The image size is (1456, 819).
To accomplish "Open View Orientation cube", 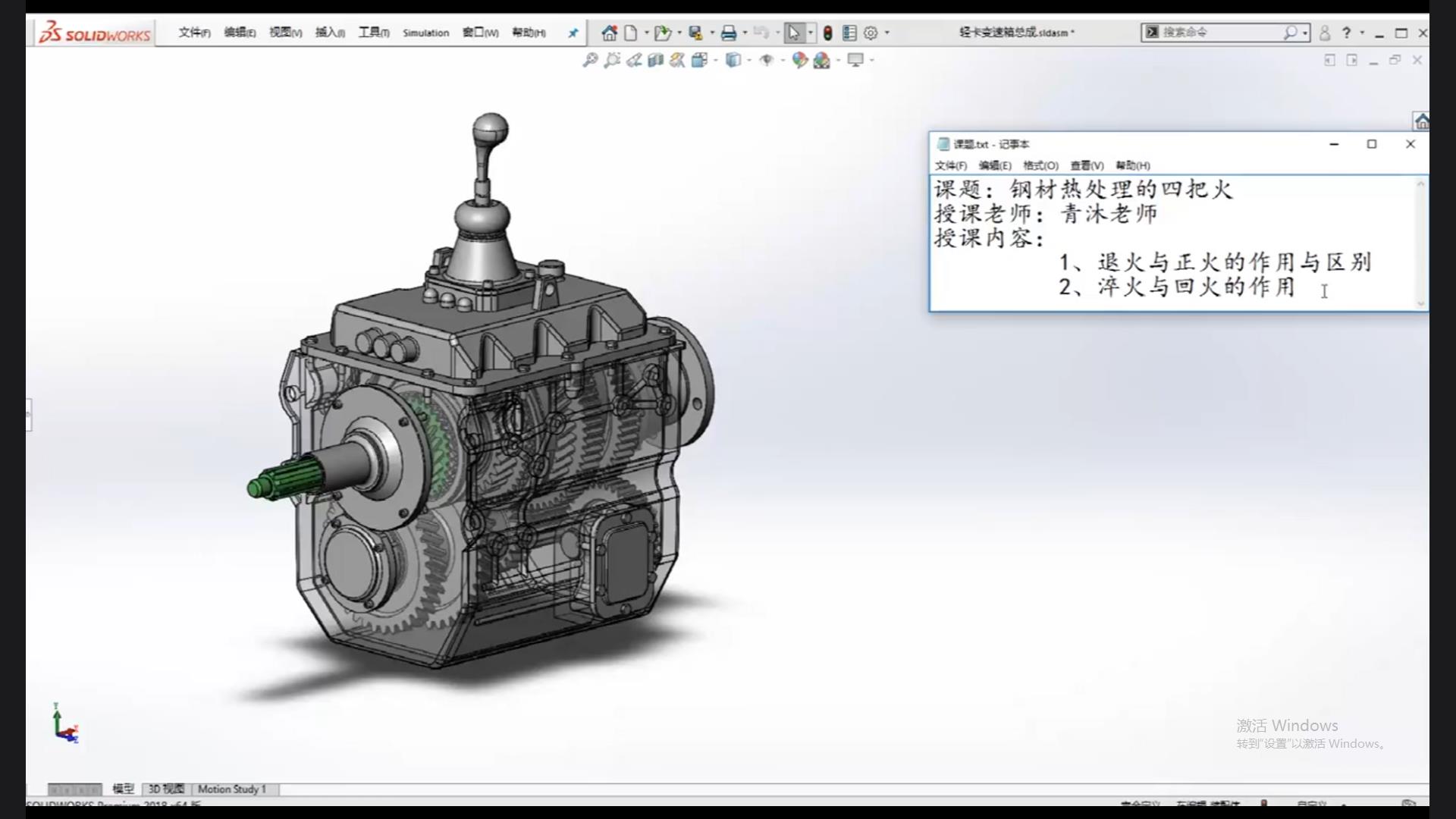I will point(699,60).
